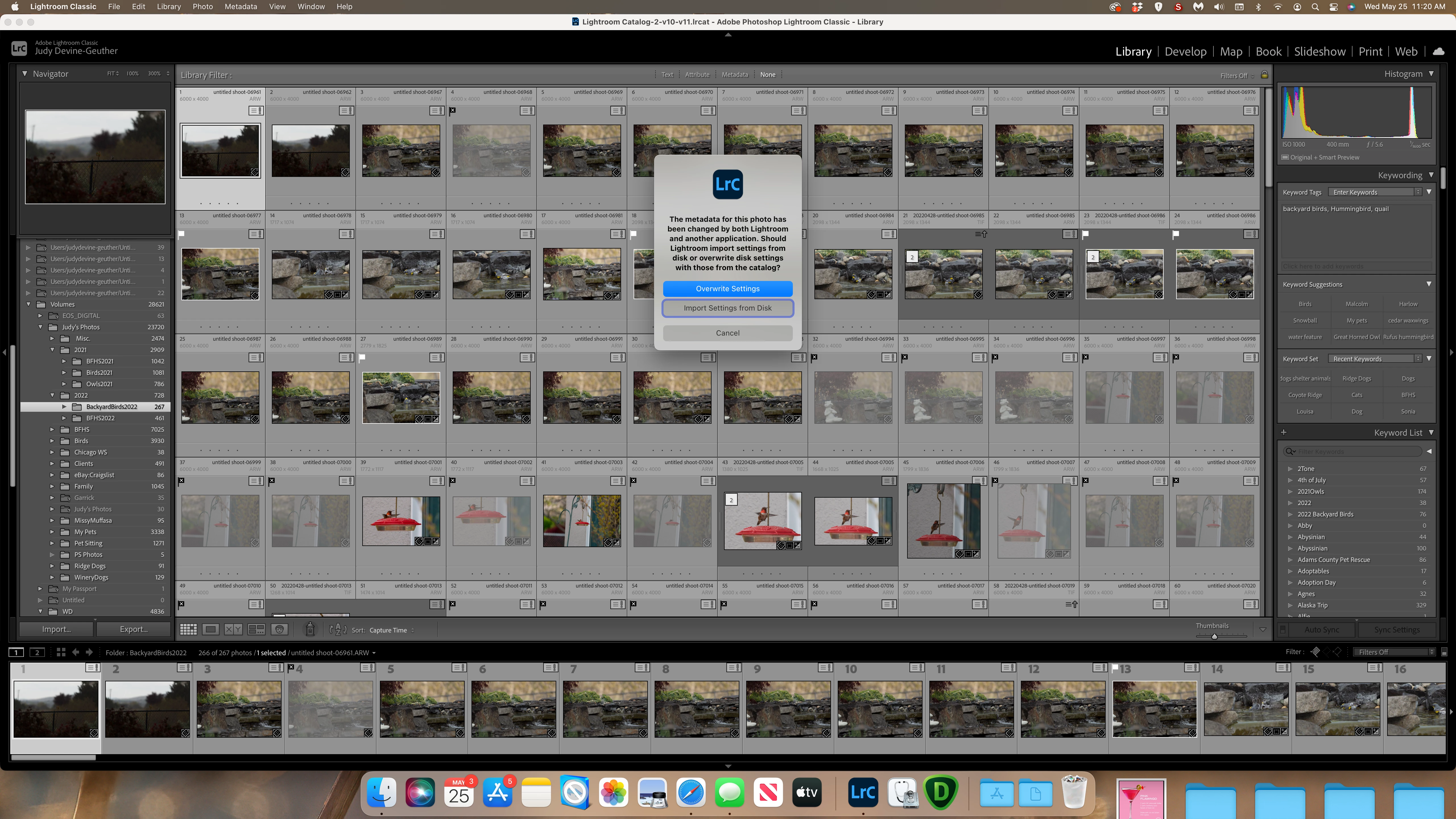Image resolution: width=1456 pixels, height=819 pixels.
Task: Switch to Grid view icon
Action: (x=188, y=630)
